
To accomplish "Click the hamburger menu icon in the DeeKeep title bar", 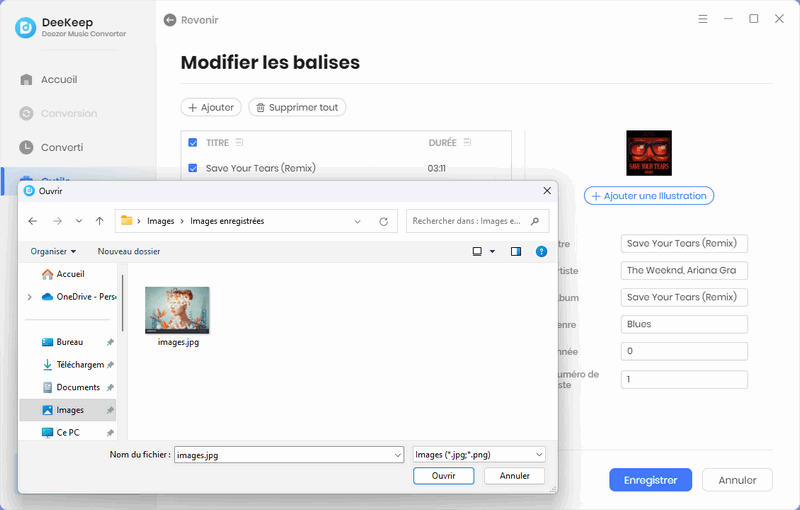I will pos(703,19).
